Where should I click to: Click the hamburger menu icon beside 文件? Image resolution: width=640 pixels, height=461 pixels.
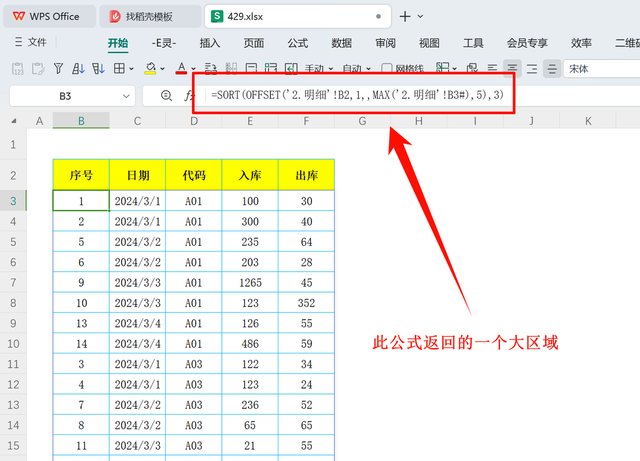pyautogui.click(x=18, y=42)
